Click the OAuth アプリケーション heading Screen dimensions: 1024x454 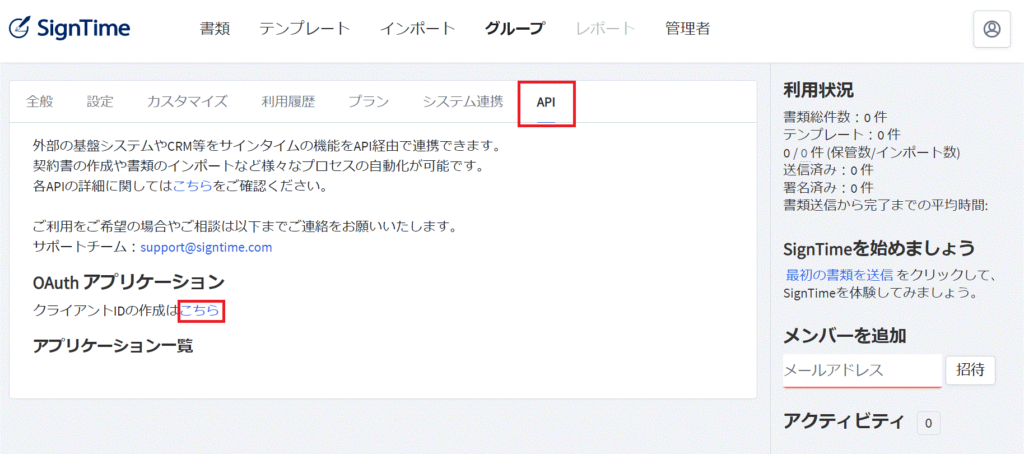[129, 283]
